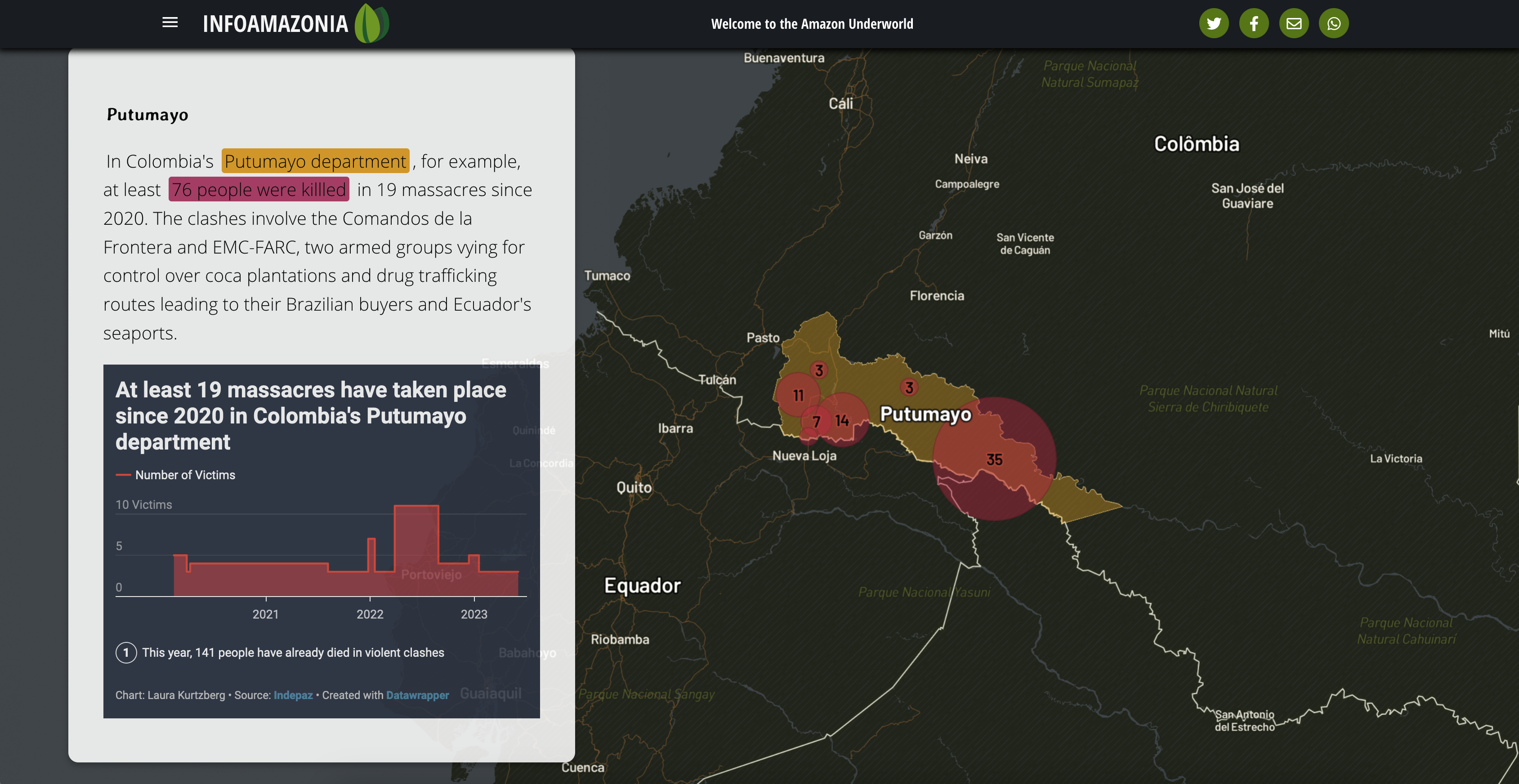Viewport: 1519px width, 784px height.
Task: Select the map bubble labeled 7
Action: [x=816, y=422]
